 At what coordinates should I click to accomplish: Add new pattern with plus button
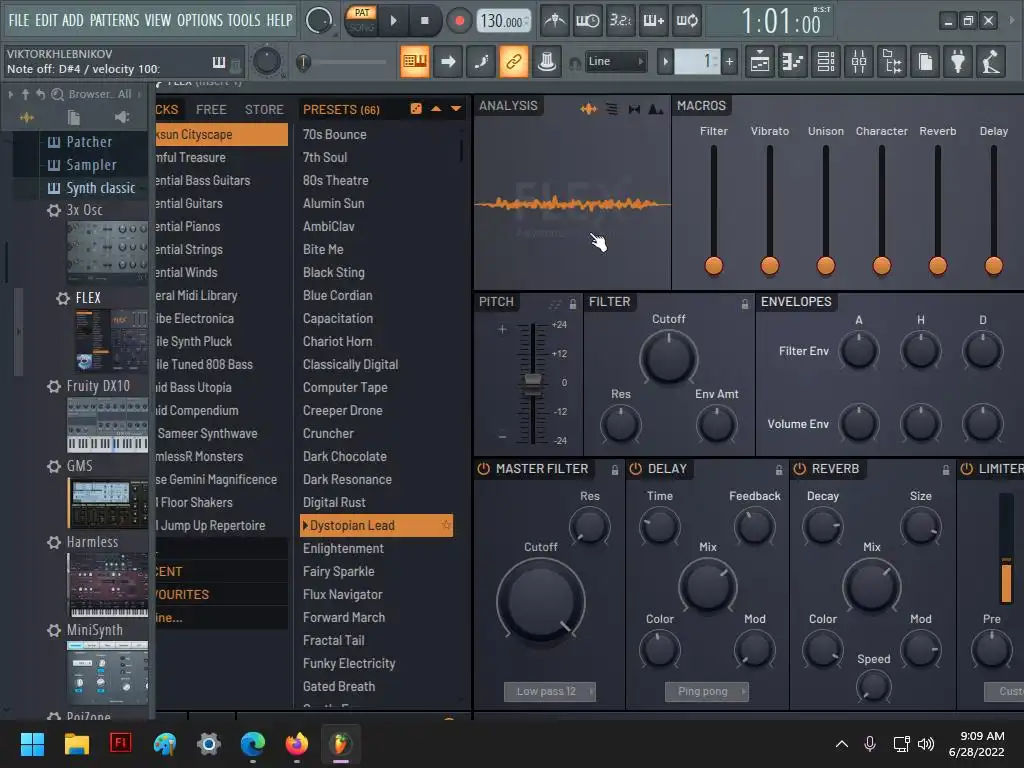coord(729,62)
